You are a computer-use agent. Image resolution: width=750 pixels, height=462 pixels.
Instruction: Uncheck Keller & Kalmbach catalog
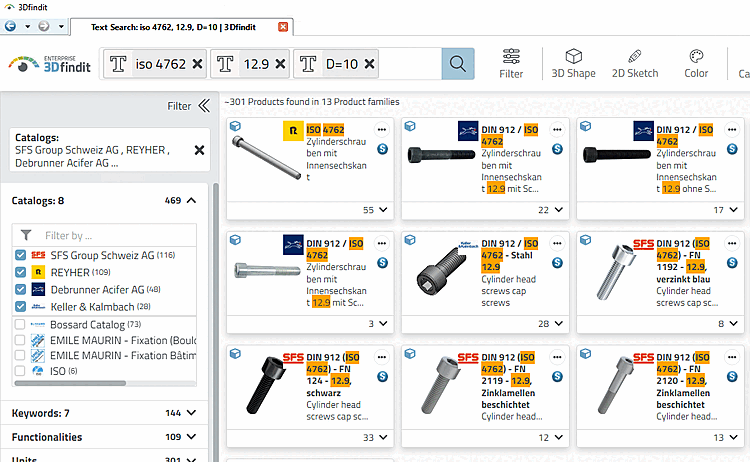click(20, 307)
